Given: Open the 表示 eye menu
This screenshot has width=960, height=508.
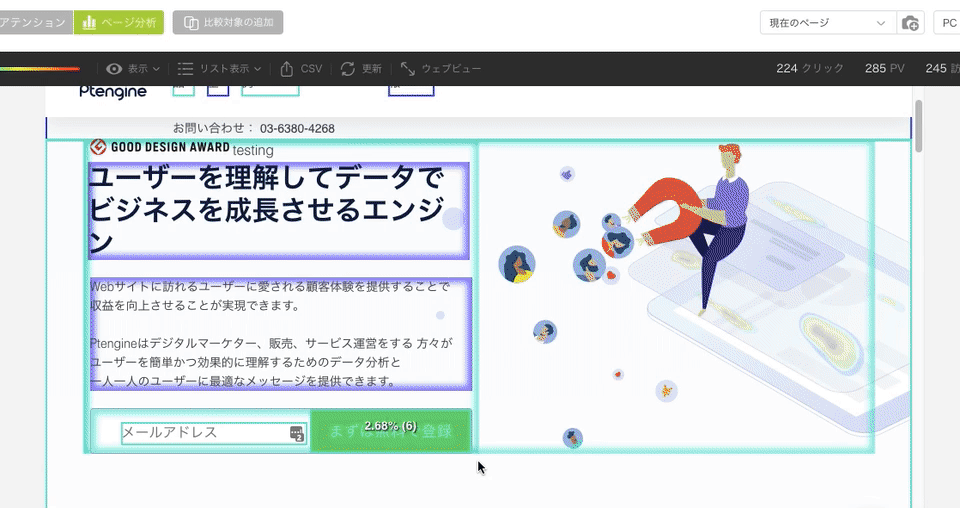Looking at the screenshot, I should pyautogui.click(x=133, y=69).
